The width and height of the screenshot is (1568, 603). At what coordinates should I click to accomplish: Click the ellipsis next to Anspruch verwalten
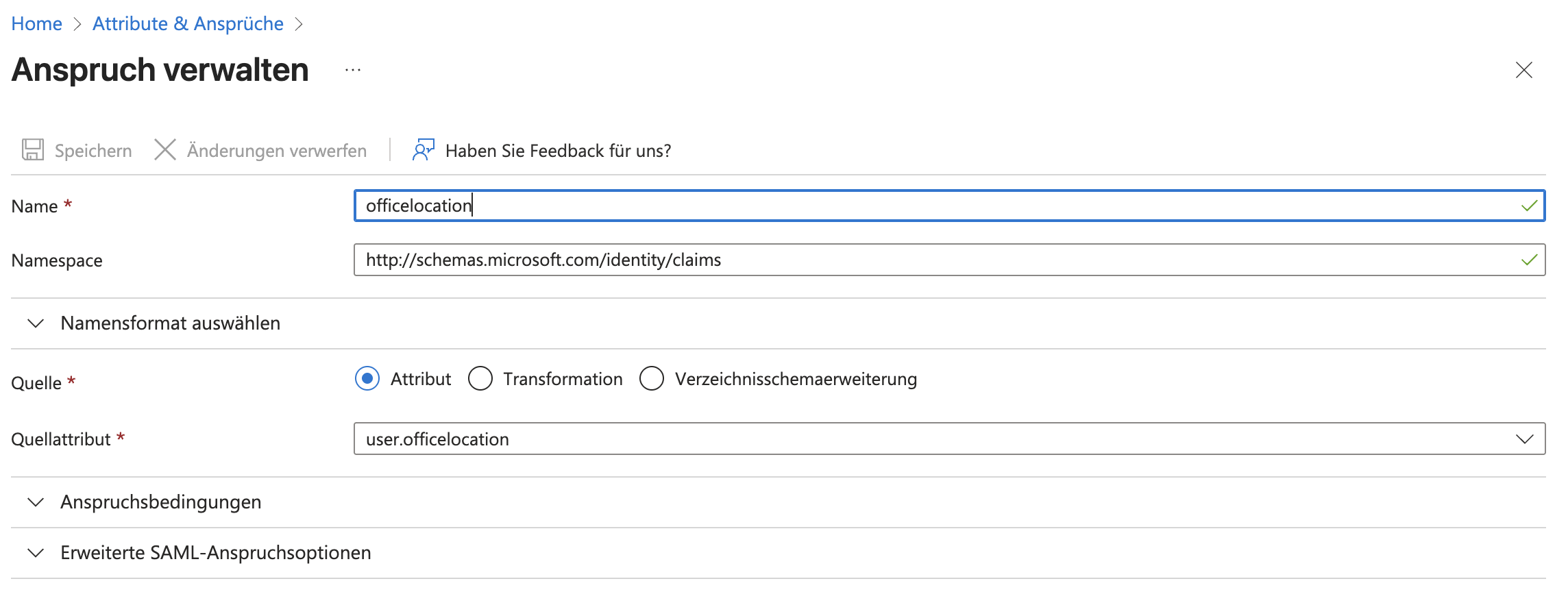(x=352, y=71)
